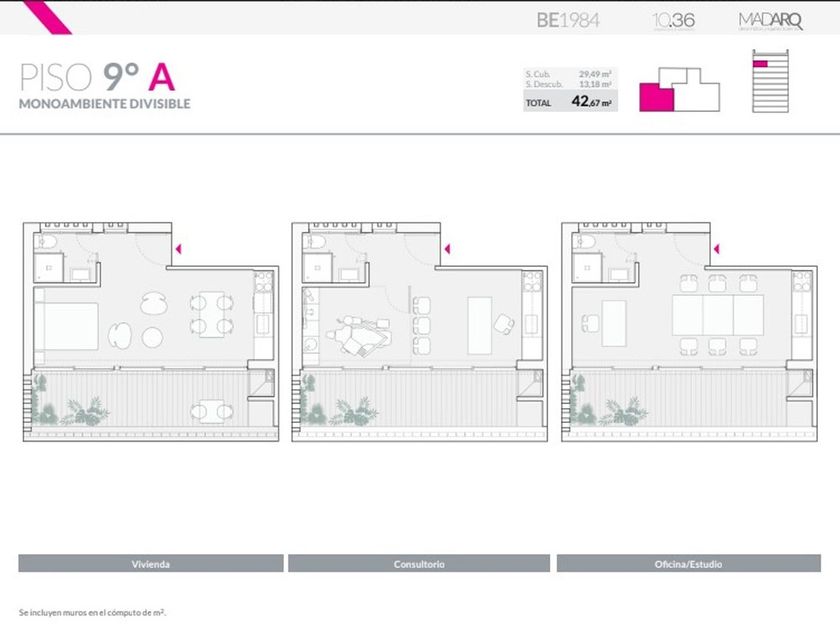The height and width of the screenshot is (630, 840).
Task: Click the Oficina/Estudio label bar
Action: click(x=688, y=564)
